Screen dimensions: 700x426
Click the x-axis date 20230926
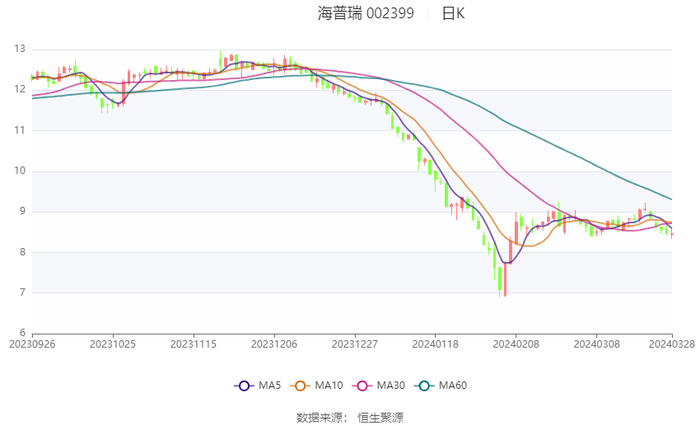(x=32, y=344)
